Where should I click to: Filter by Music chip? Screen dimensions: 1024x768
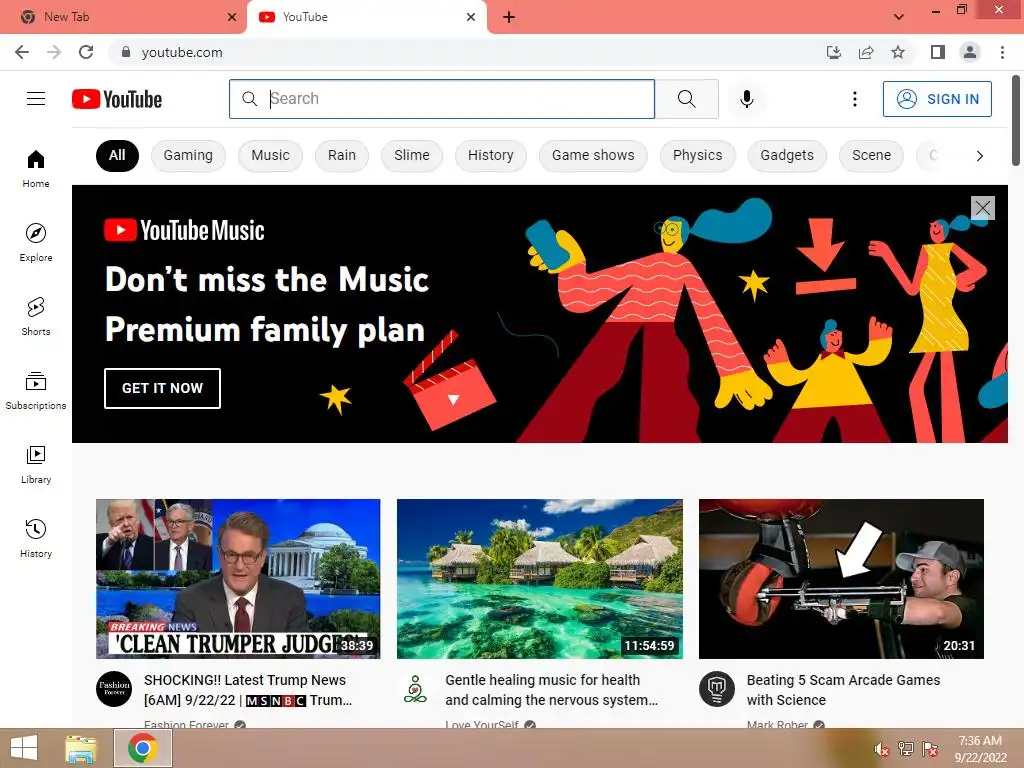(x=270, y=155)
